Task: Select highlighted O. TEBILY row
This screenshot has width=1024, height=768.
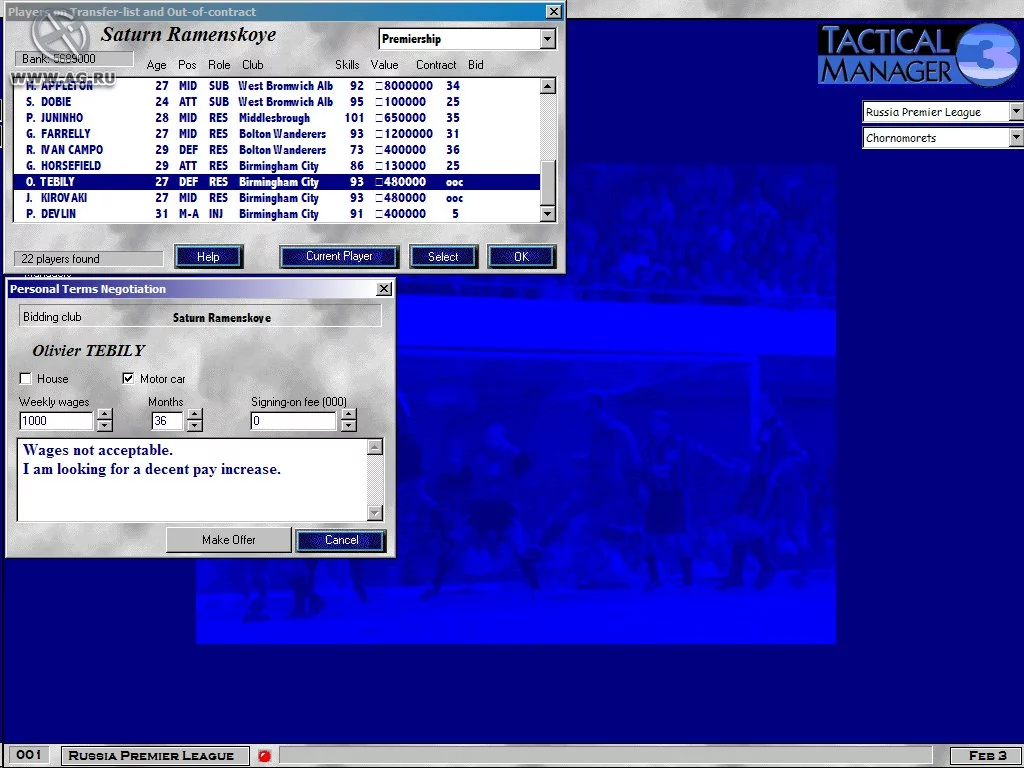Action: pyautogui.click(x=276, y=182)
